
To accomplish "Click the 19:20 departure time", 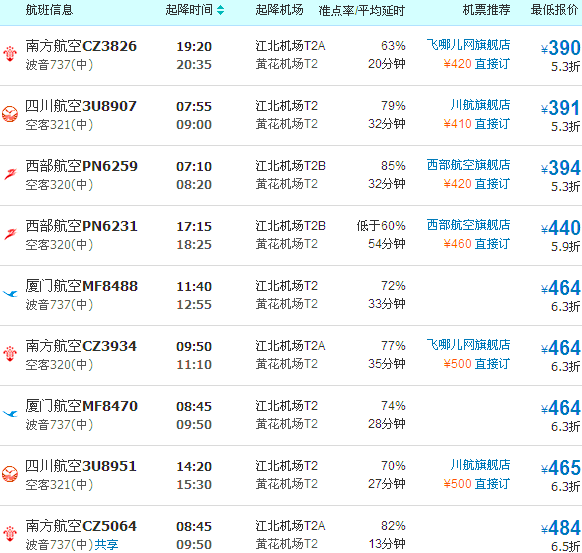I will pyautogui.click(x=194, y=47).
